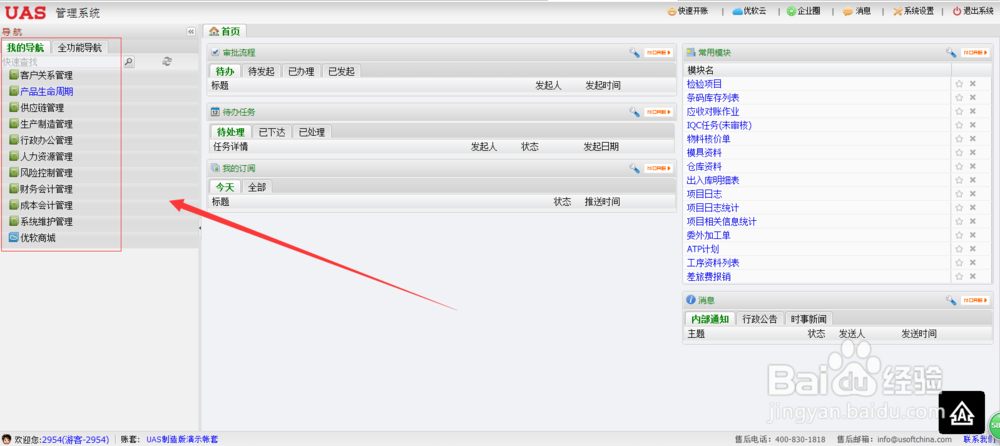Image resolution: width=1000 pixels, height=446 pixels.
Task: Expand 系统维护管理 in navigation
Action: [46, 222]
